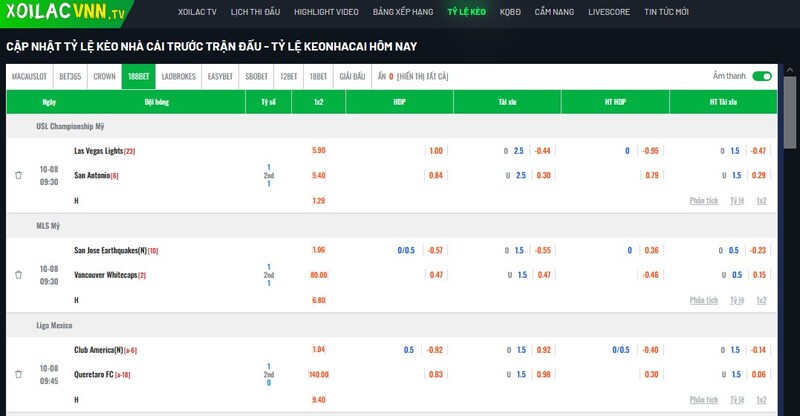
Task: Open Lịch thi đấu menu
Action: coord(255,12)
